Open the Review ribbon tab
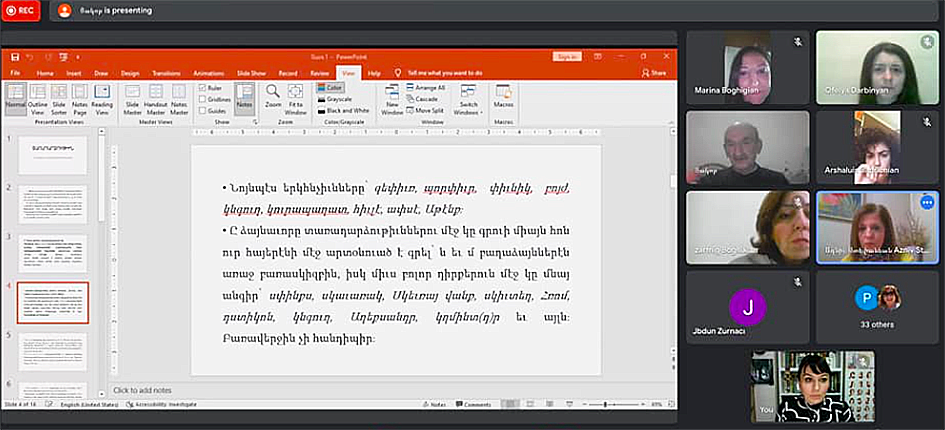 [319, 73]
